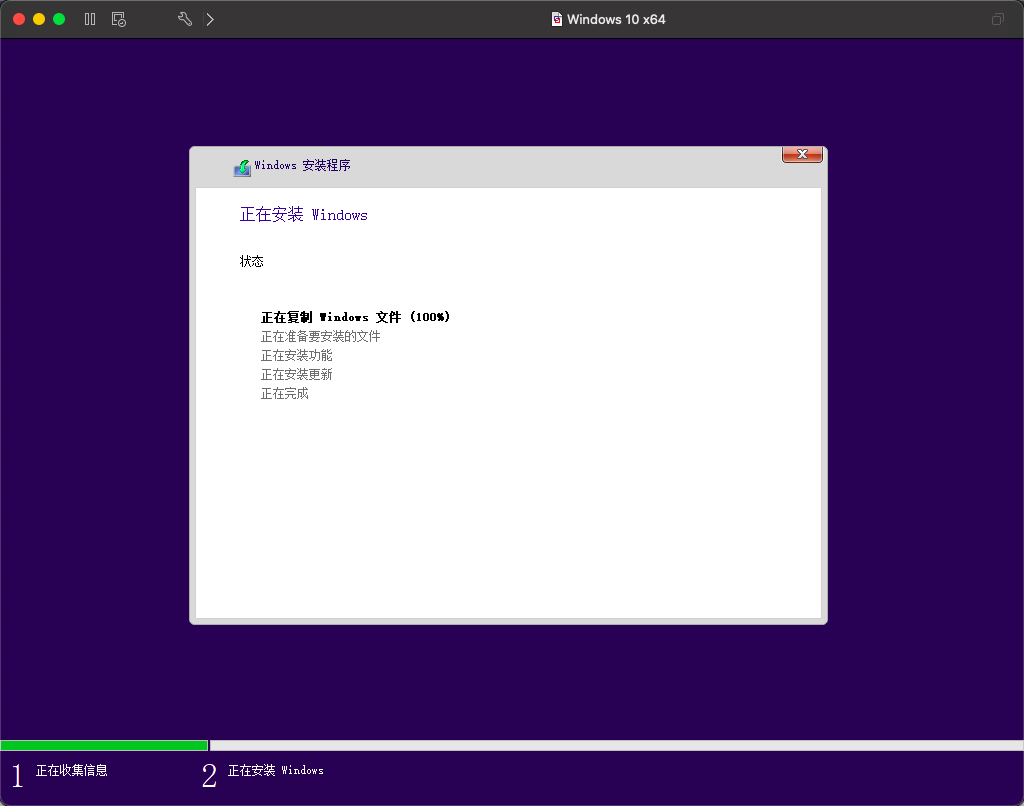The height and width of the screenshot is (806, 1024).
Task: Expand the toolbar forward chevron
Action: tap(210, 20)
